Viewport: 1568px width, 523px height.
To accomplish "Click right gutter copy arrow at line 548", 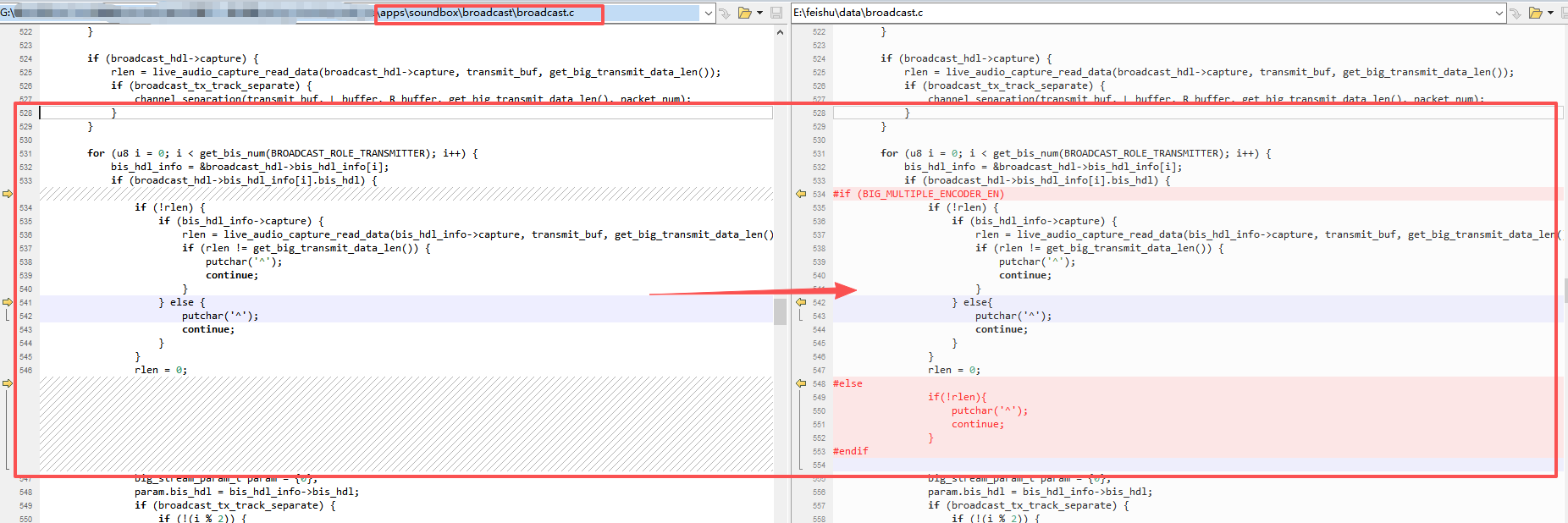I will coord(801,383).
